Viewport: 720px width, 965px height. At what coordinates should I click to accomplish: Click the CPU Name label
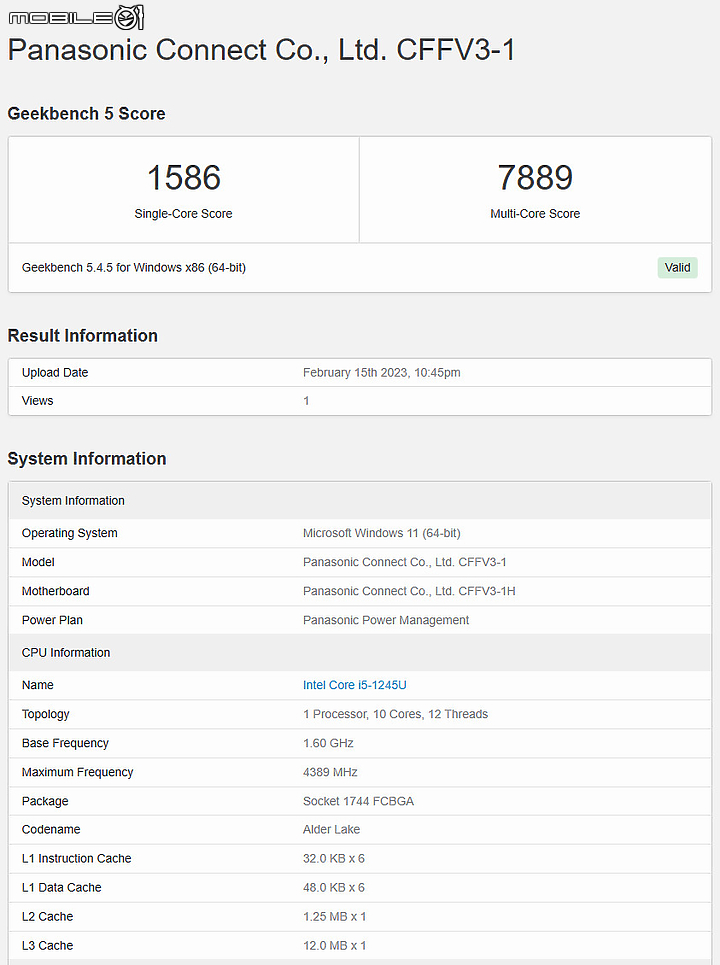coord(38,685)
